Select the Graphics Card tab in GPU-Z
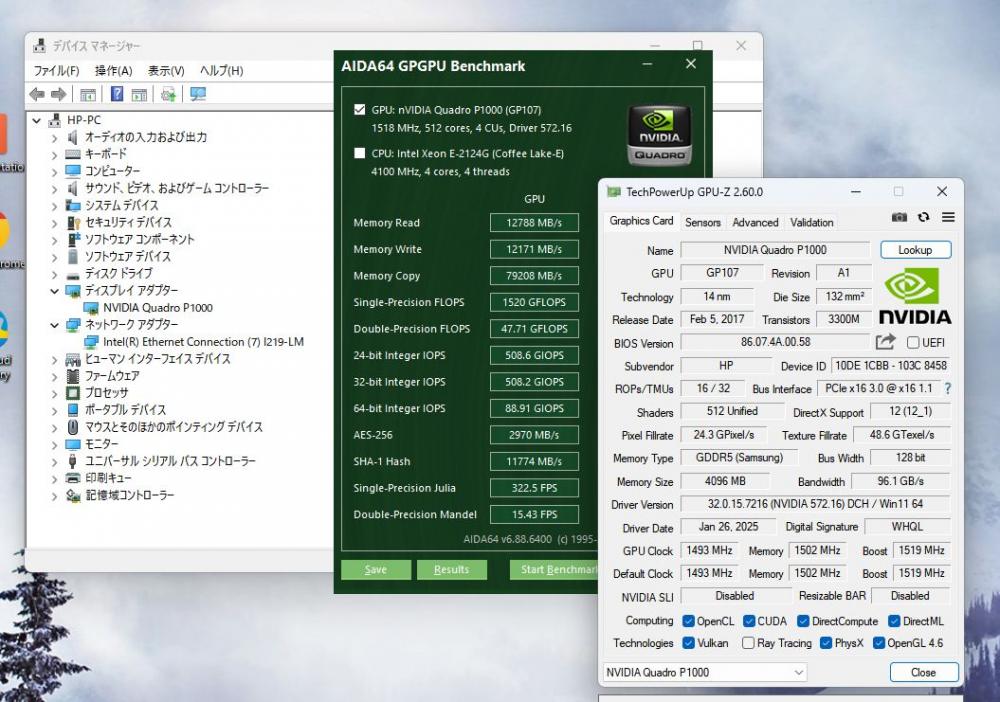The image size is (1000, 702). (x=641, y=221)
